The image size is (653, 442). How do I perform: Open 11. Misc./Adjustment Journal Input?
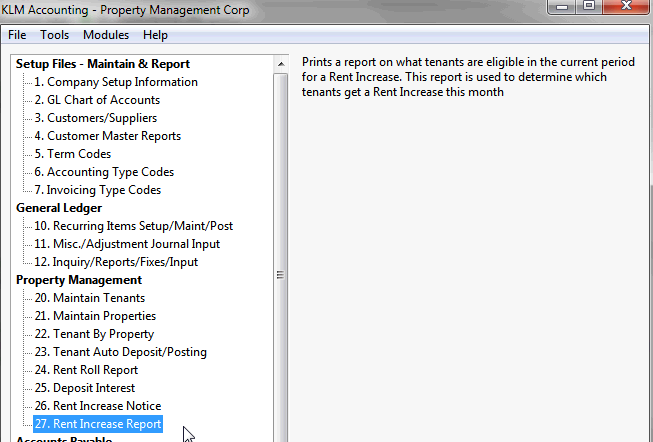click(127, 244)
